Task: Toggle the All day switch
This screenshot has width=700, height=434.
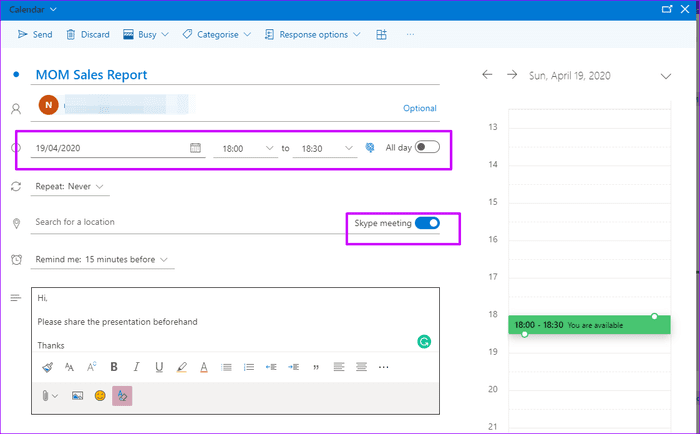Action: [x=427, y=147]
